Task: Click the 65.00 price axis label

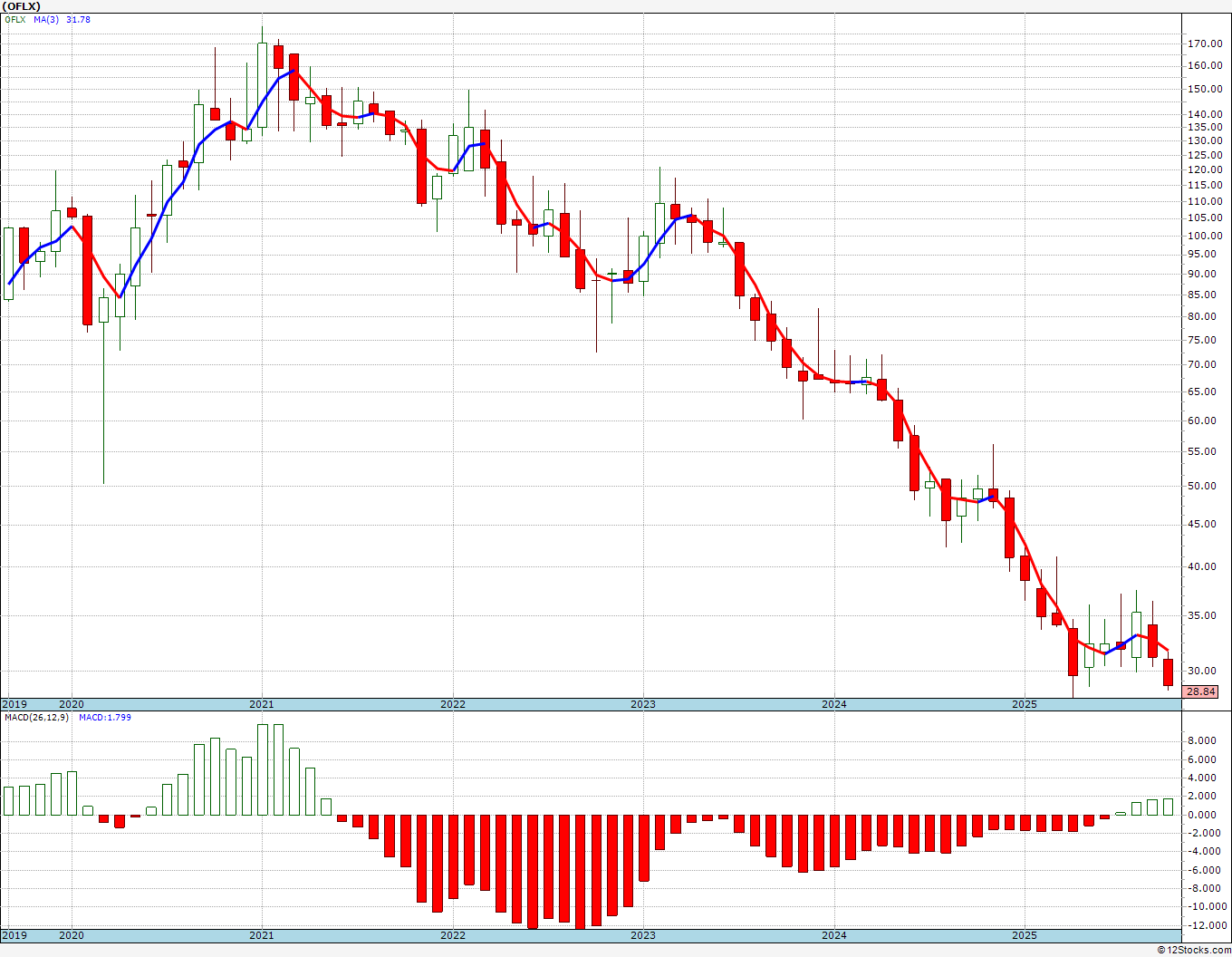Action: pyautogui.click(x=1202, y=391)
